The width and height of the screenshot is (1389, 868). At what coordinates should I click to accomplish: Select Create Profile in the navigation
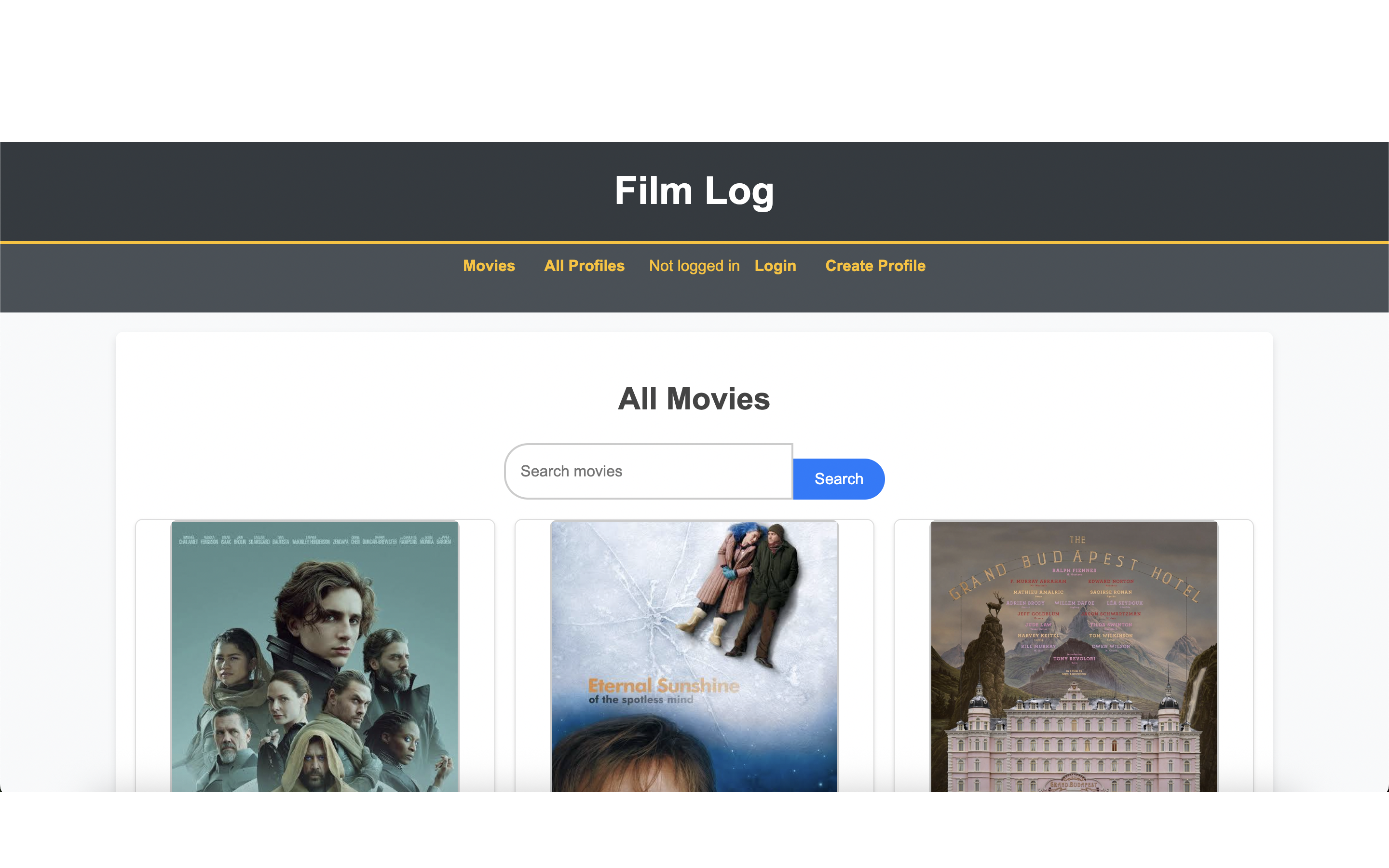pos(875,266)
